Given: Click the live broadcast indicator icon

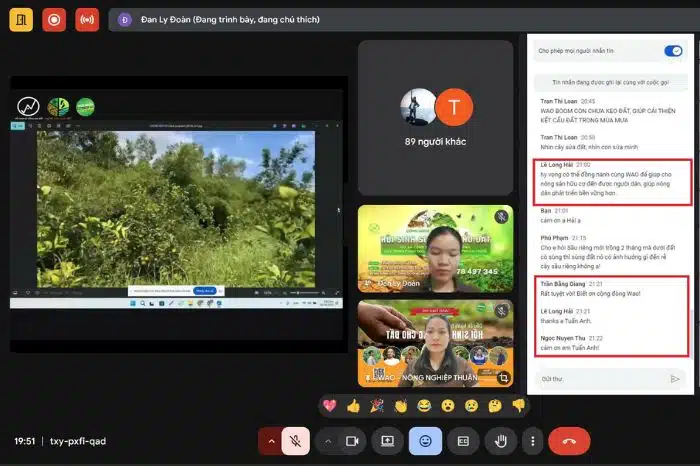Looking at the screenshot, I should 87,18.
